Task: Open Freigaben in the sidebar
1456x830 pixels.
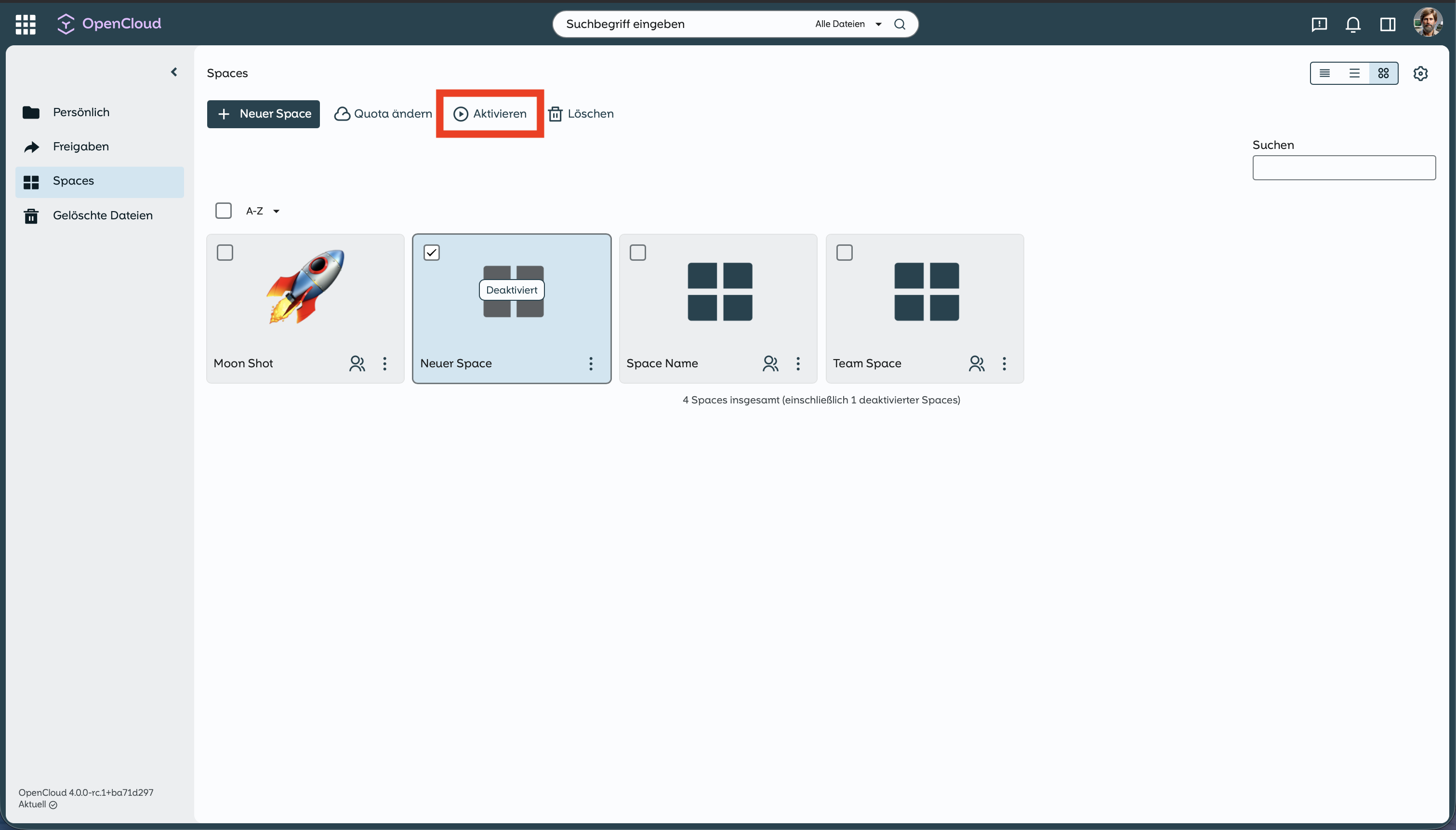Action: pyautogui.click(x=81, y=147)
